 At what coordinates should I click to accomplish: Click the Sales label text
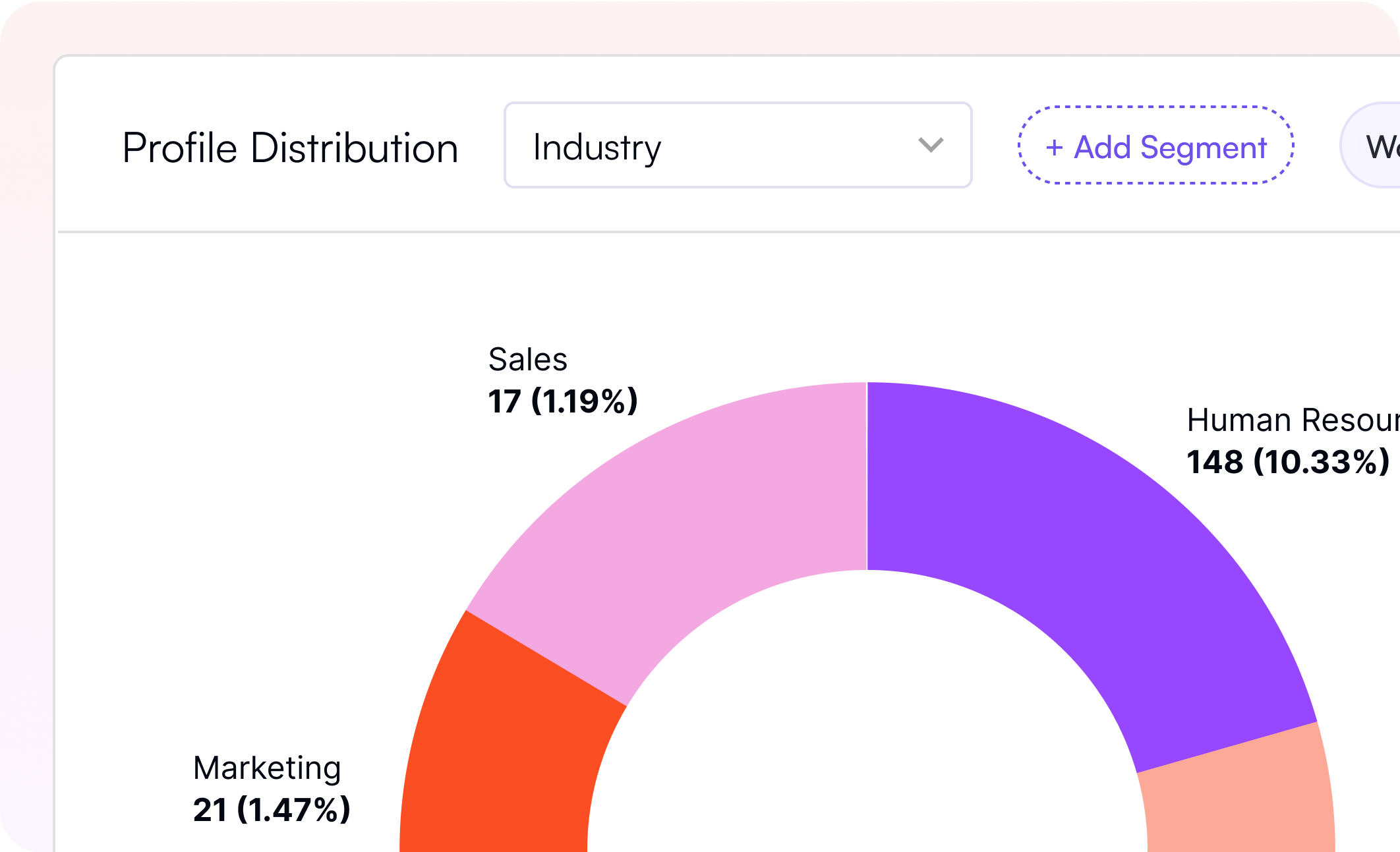(x=527, y=360)
